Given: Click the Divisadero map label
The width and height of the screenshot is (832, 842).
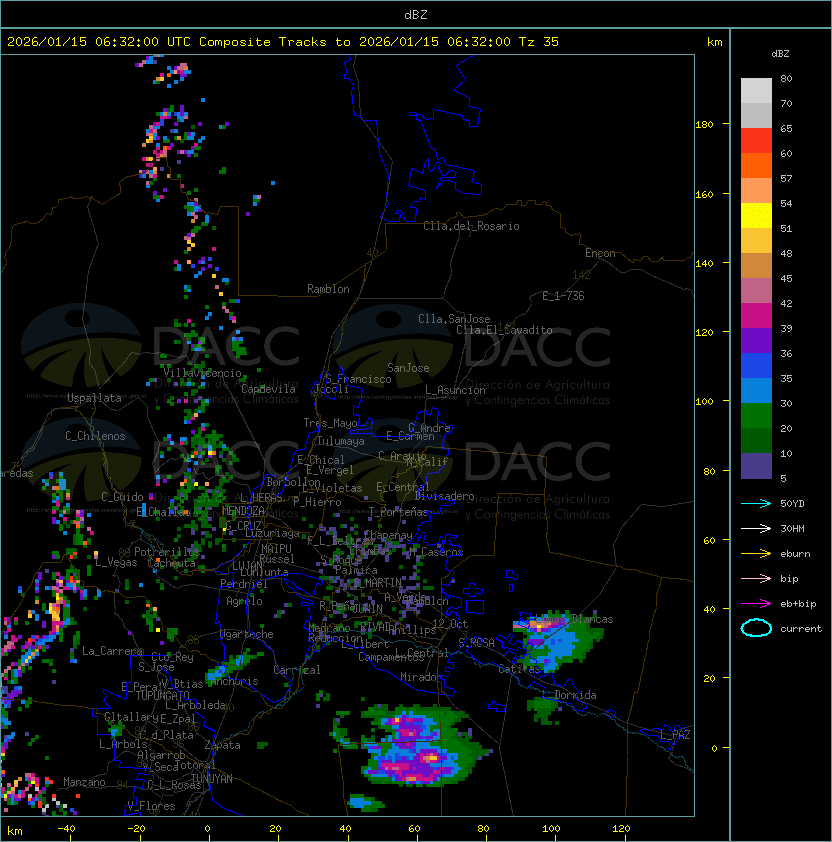Looking at the screenshot, I should coord(445,496).
